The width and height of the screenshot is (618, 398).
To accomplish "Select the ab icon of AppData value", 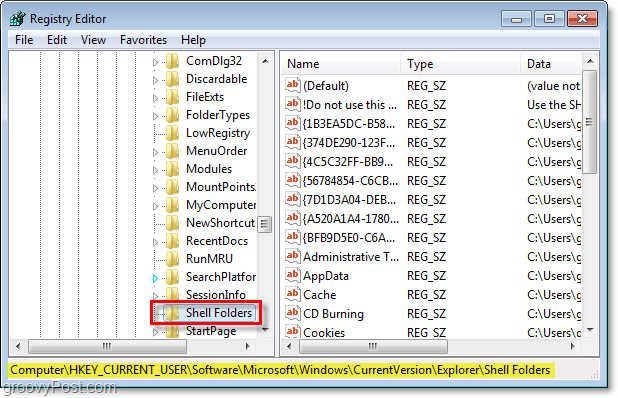I will [x=292, y=275].
